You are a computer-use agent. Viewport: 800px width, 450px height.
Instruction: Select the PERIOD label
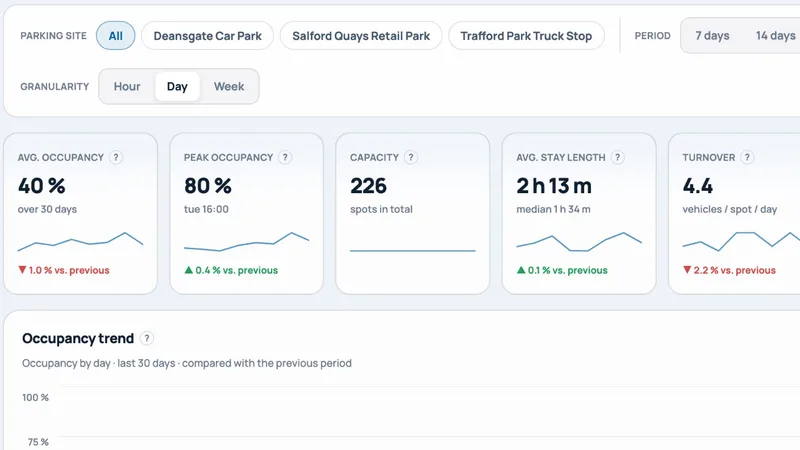point(653,36)
